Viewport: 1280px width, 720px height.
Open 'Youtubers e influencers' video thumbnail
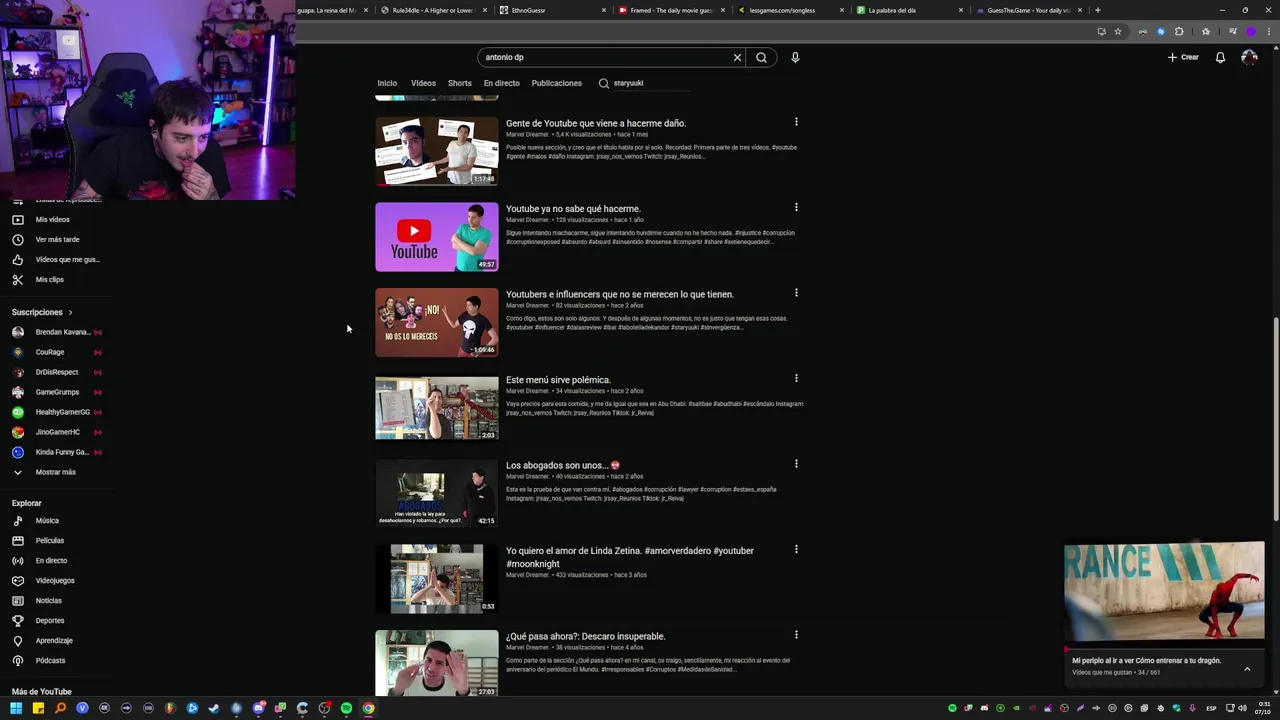click(436, 322)
